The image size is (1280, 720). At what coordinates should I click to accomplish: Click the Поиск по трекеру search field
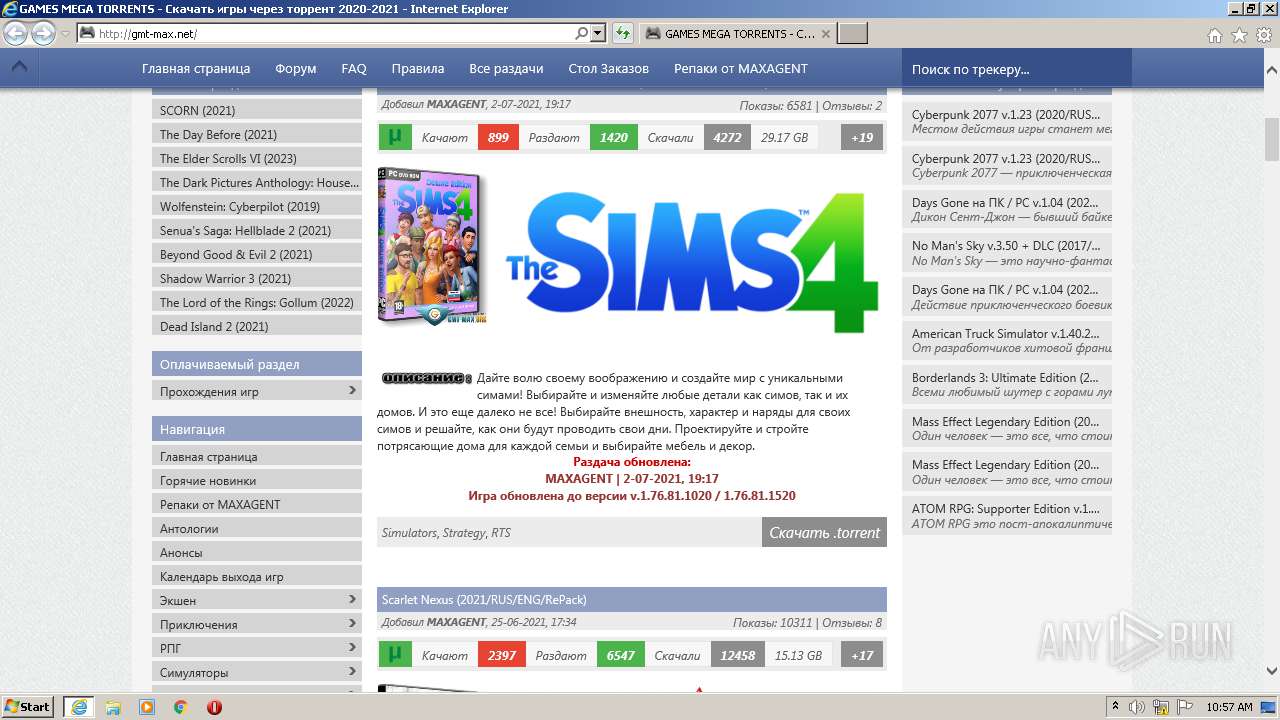[1017, 69]
